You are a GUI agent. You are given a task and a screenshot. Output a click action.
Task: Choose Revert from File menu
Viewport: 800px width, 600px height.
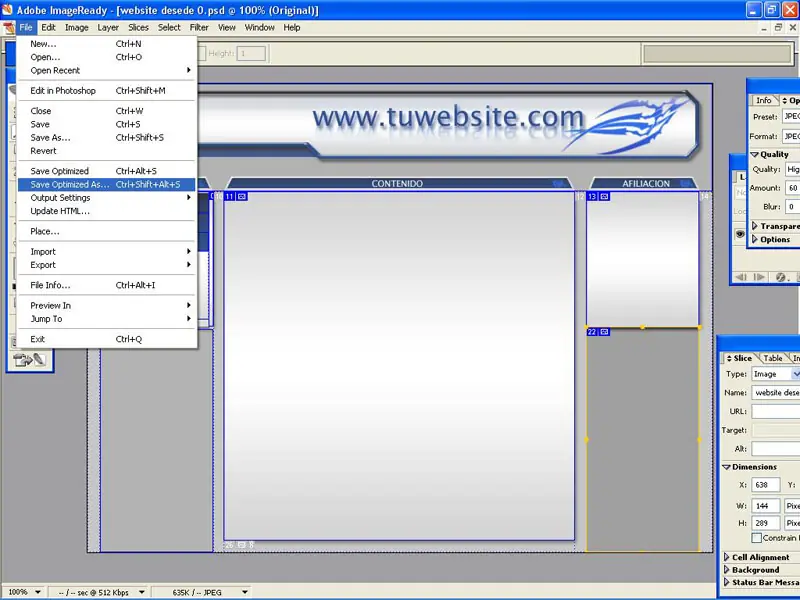(106, 151)
